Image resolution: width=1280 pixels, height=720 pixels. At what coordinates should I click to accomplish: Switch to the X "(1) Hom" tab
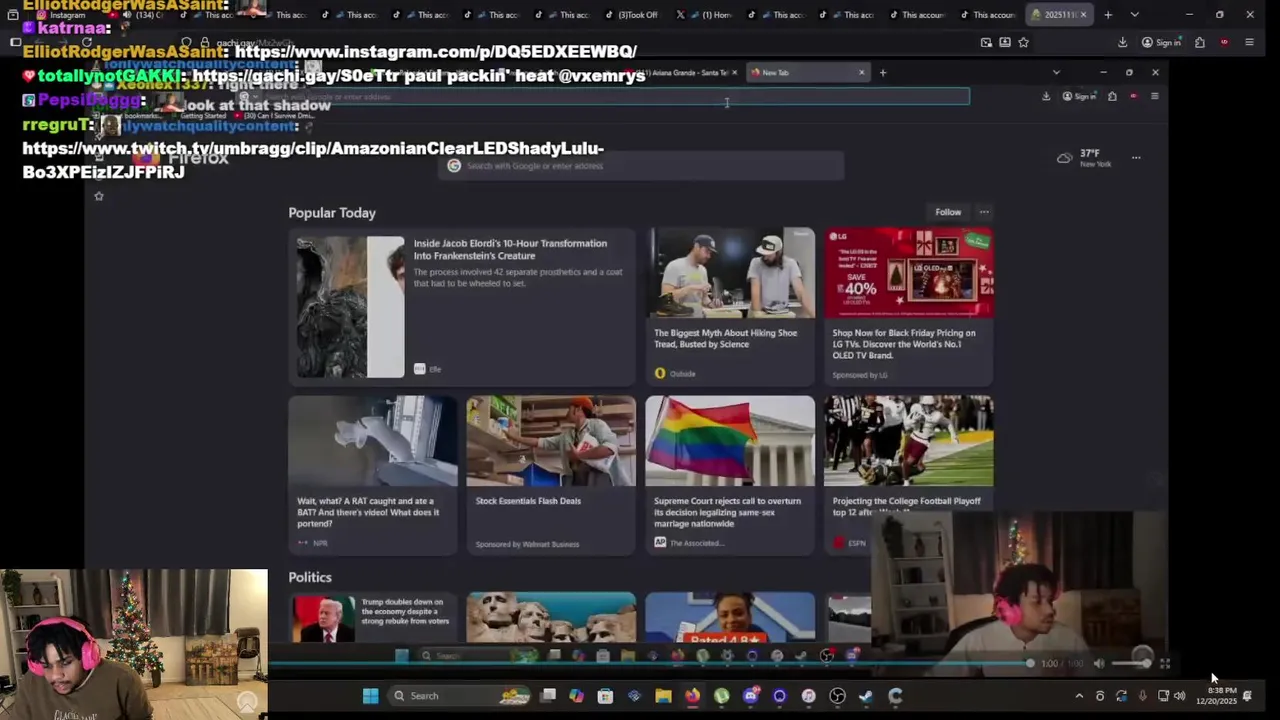pyautogui.click(x=708, y=15)
